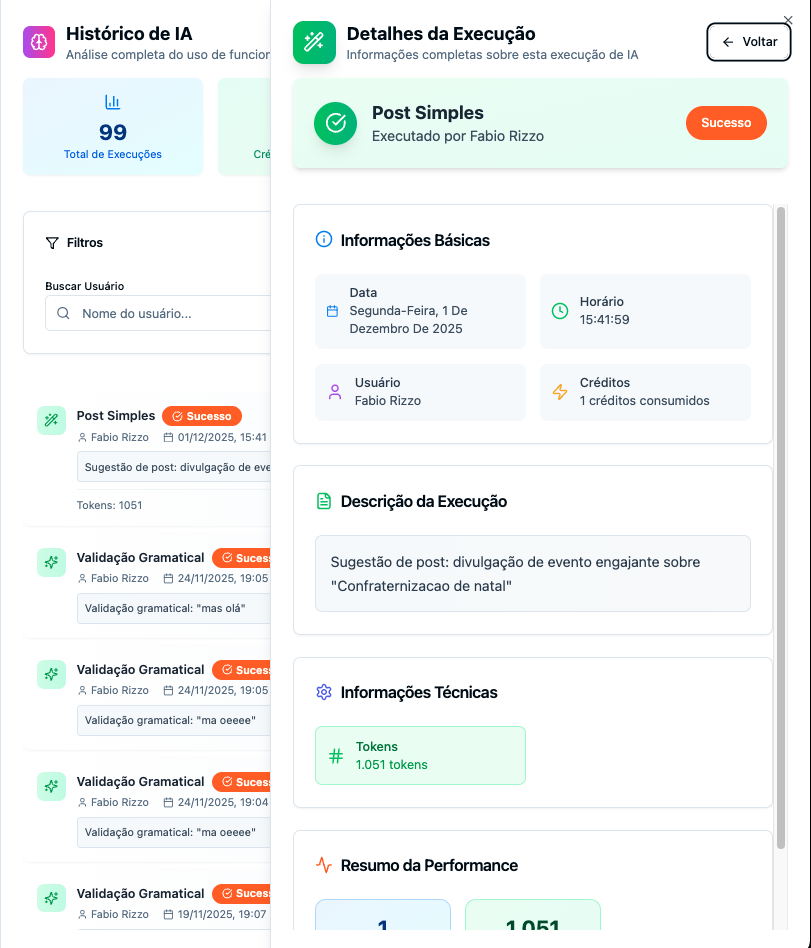The height and width of the screenshot is (948, 811).
Task: Click the details panel vertical scrollbar
Action: pos(780,500)
